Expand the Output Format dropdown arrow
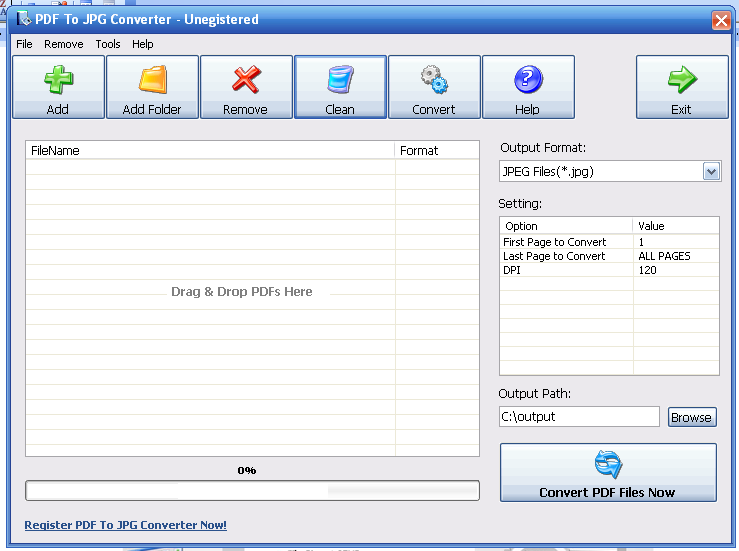This screenshot has height=551, width=739. 711,172
